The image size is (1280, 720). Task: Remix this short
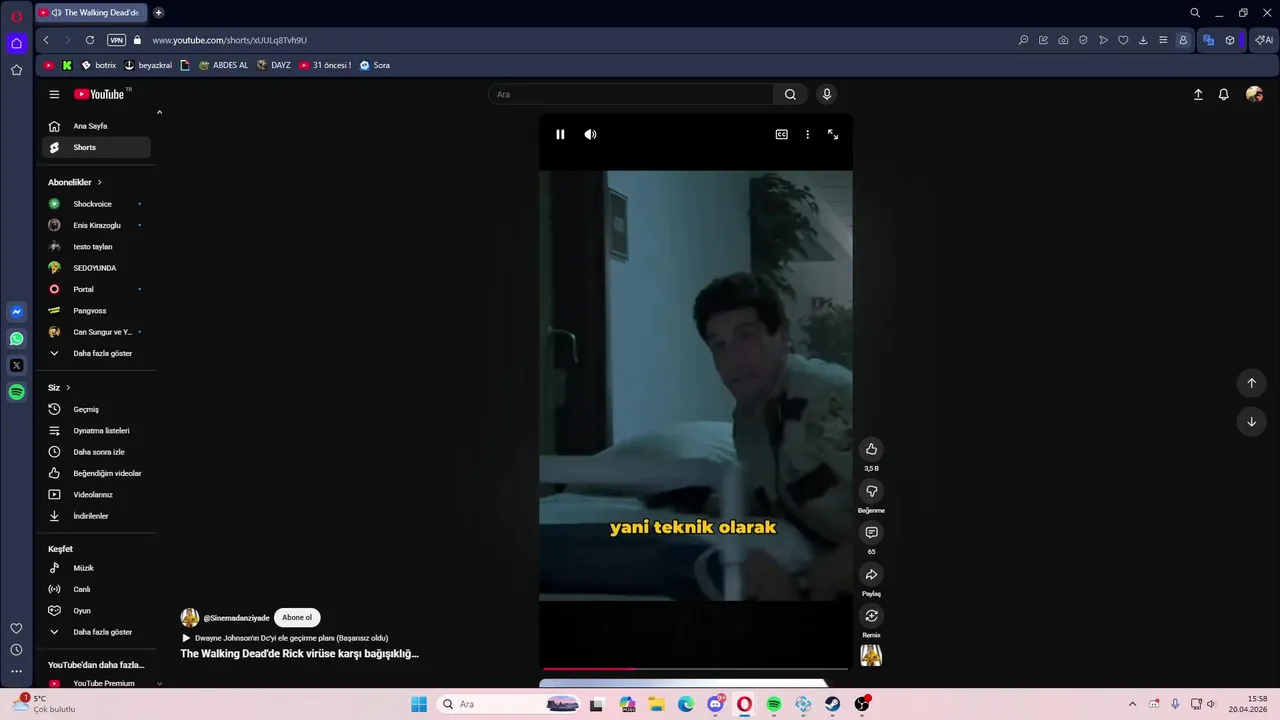tap(871, 616)
